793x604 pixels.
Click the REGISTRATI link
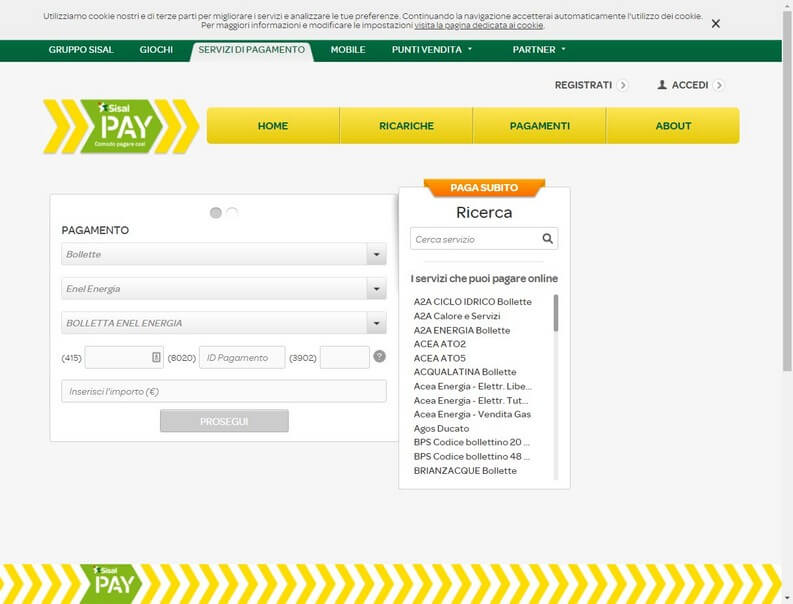[x=583, y=85]
